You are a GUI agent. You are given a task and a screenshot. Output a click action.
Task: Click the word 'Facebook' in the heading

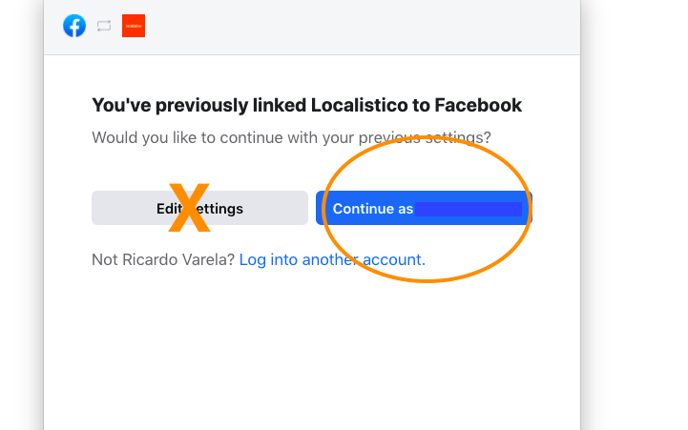pyautogui.click(x=478, y=105)
